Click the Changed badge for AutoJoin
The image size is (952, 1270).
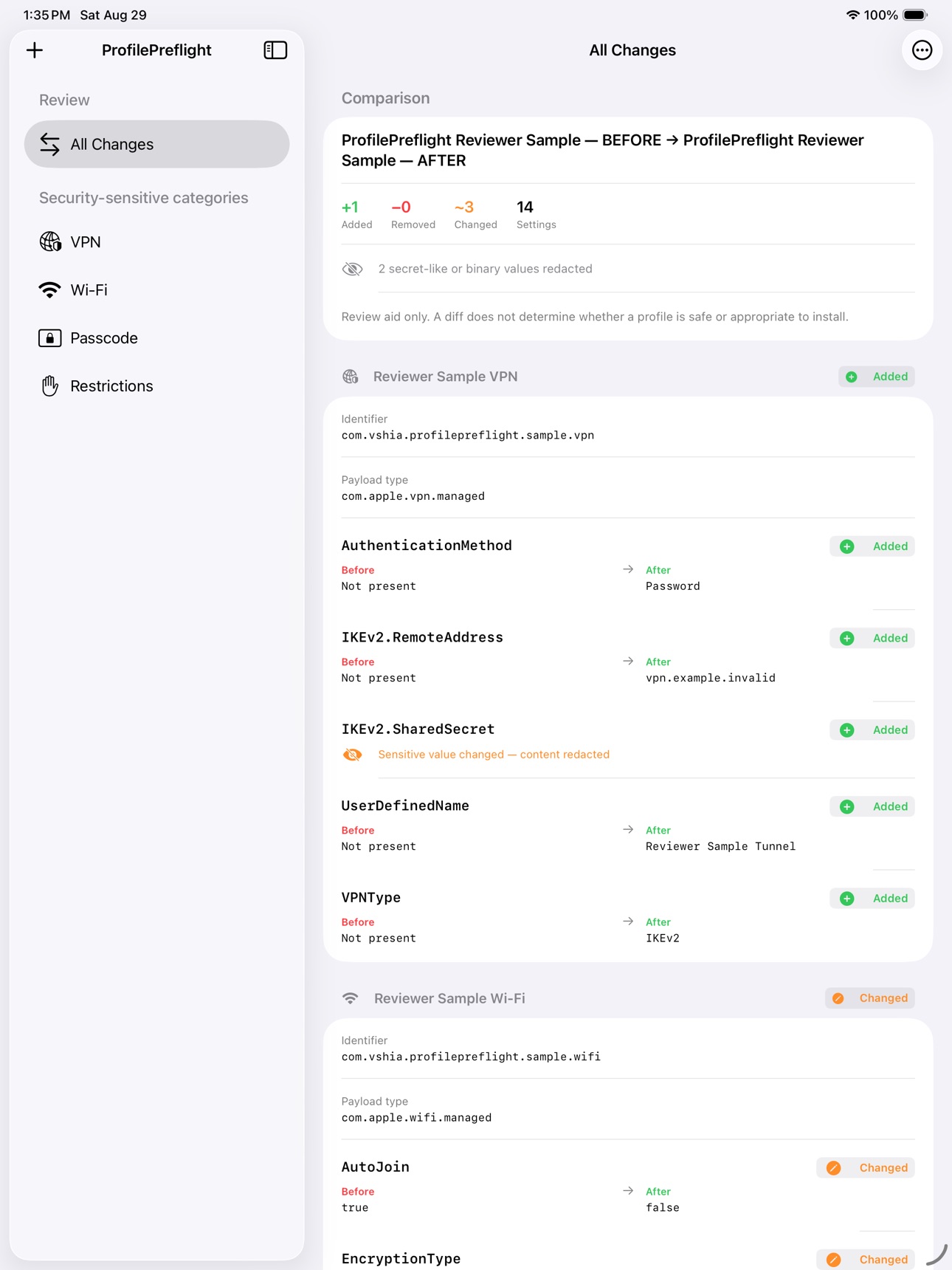point(866,1167)
